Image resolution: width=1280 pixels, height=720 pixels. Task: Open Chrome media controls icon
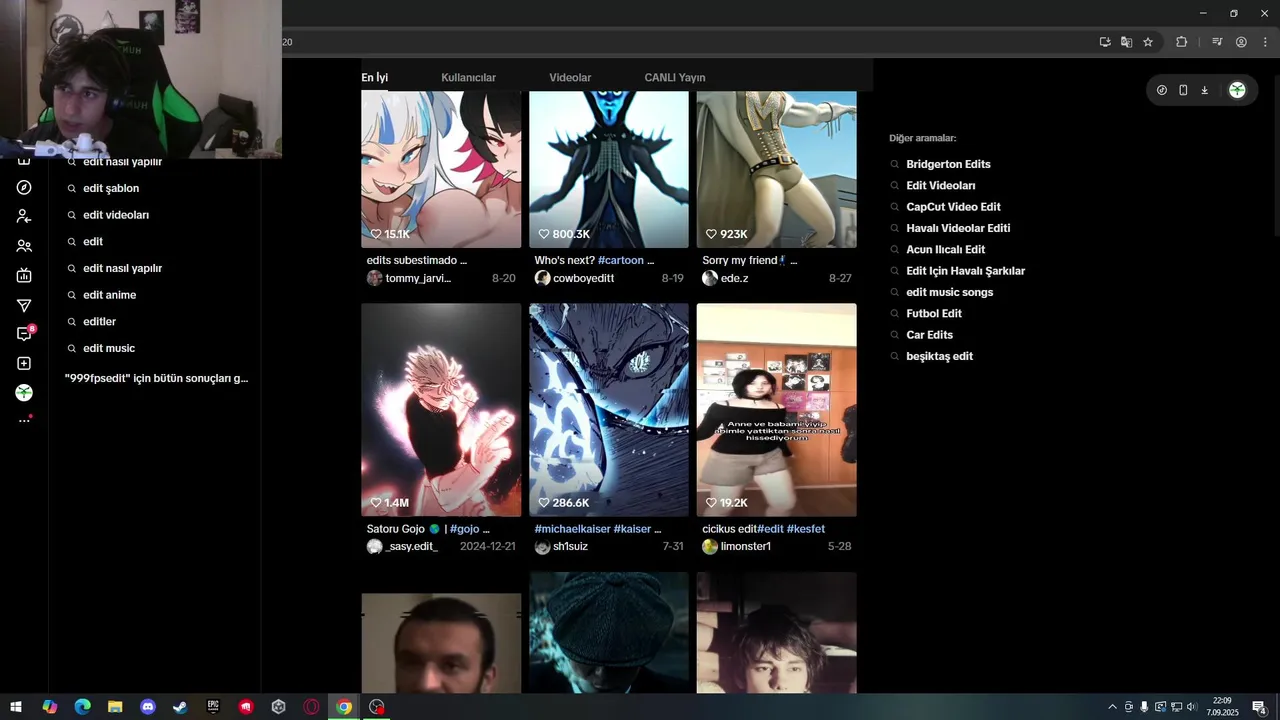click(x=1217, y=42)
